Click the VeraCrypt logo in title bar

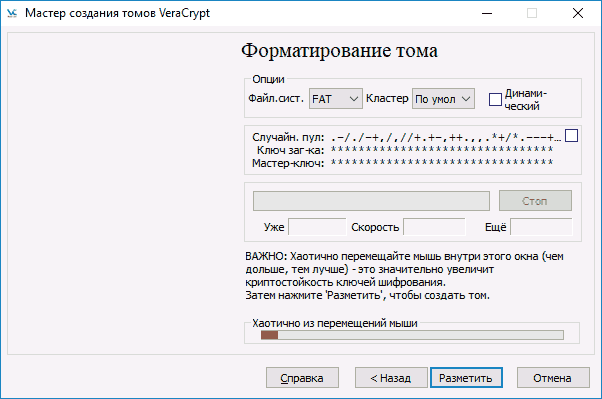coord(12,13)
